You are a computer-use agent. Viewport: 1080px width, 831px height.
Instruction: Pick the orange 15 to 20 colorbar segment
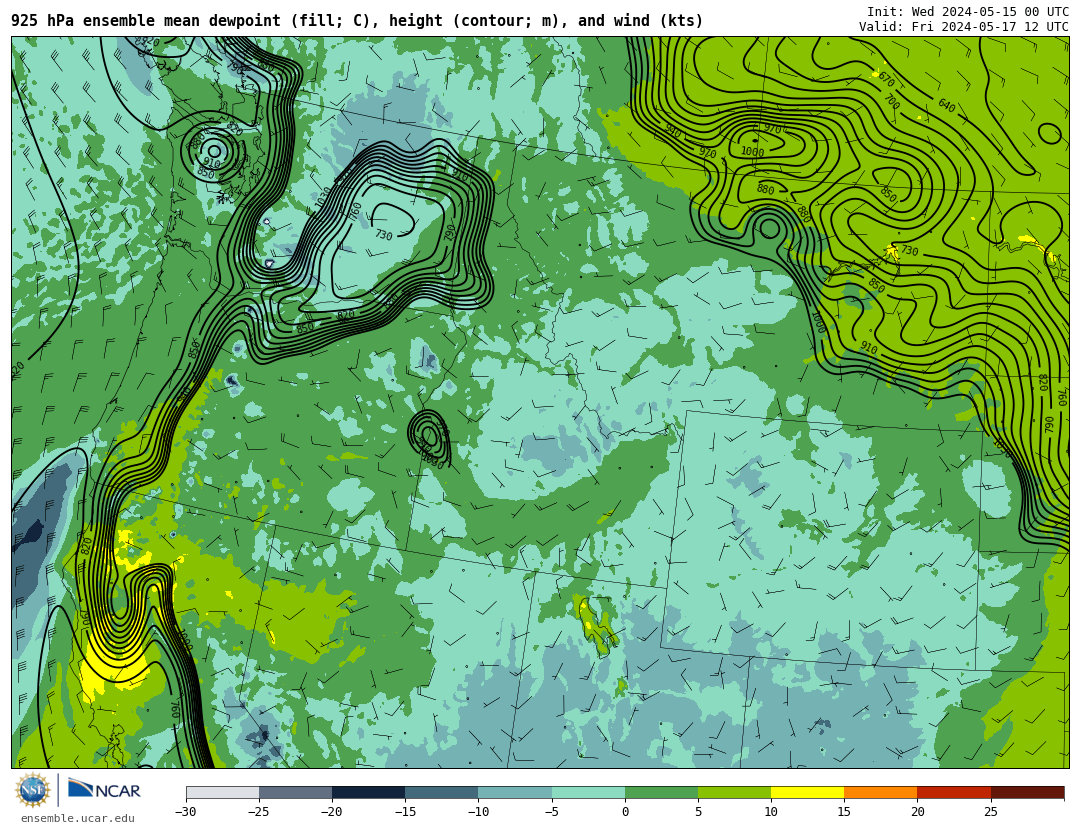pyautogui.click(x=881, y=792)
